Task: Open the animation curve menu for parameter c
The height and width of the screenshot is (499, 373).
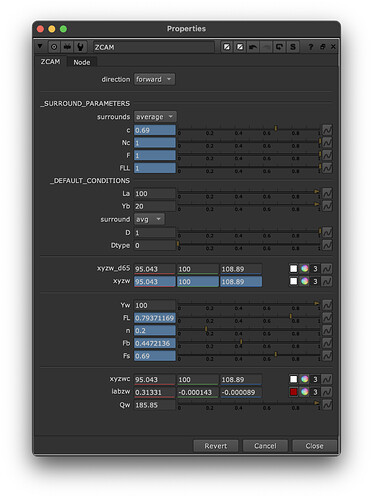Action: (327, 130)
